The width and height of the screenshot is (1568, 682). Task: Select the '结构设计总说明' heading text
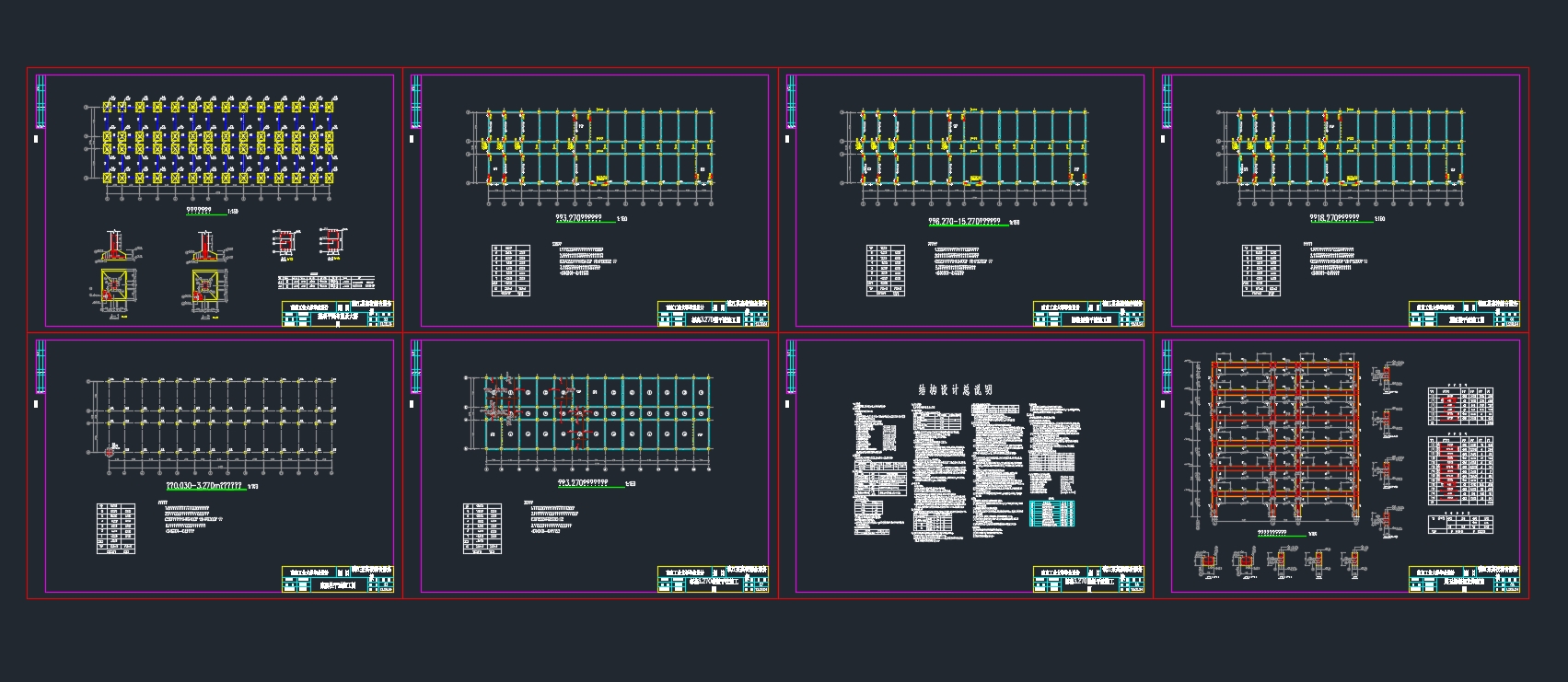pos(955,390)
